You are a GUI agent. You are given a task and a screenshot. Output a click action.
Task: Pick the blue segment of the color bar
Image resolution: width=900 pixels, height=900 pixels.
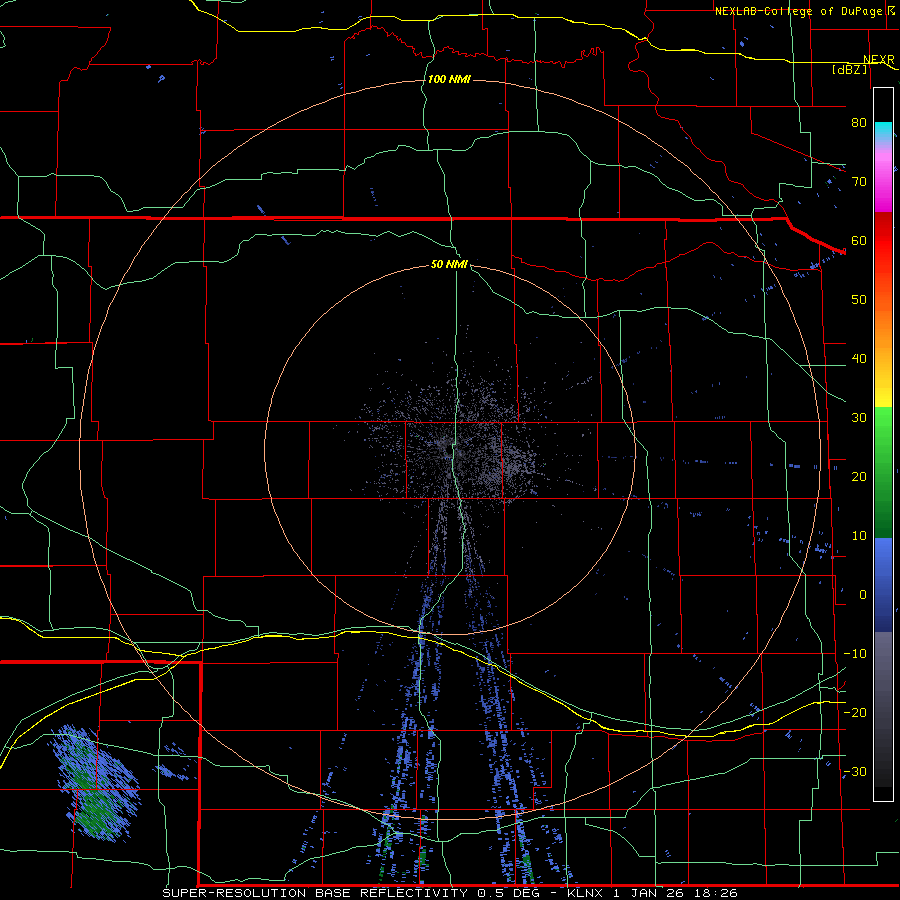[883, 585]
